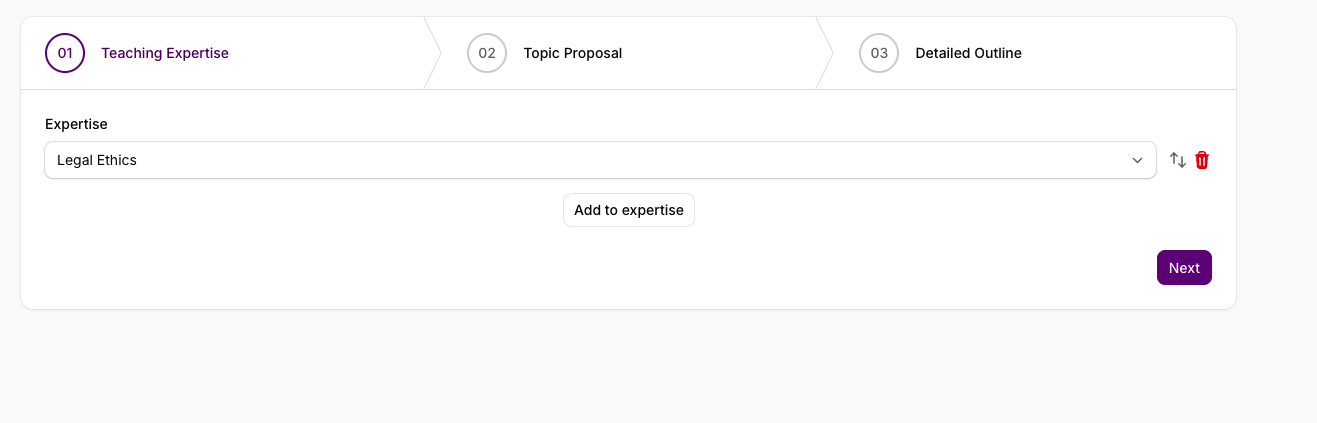Screen dimensions: 1317x423
Task: Click the 'Detailed Outline' label text
Action: click(x=968, y=53)
